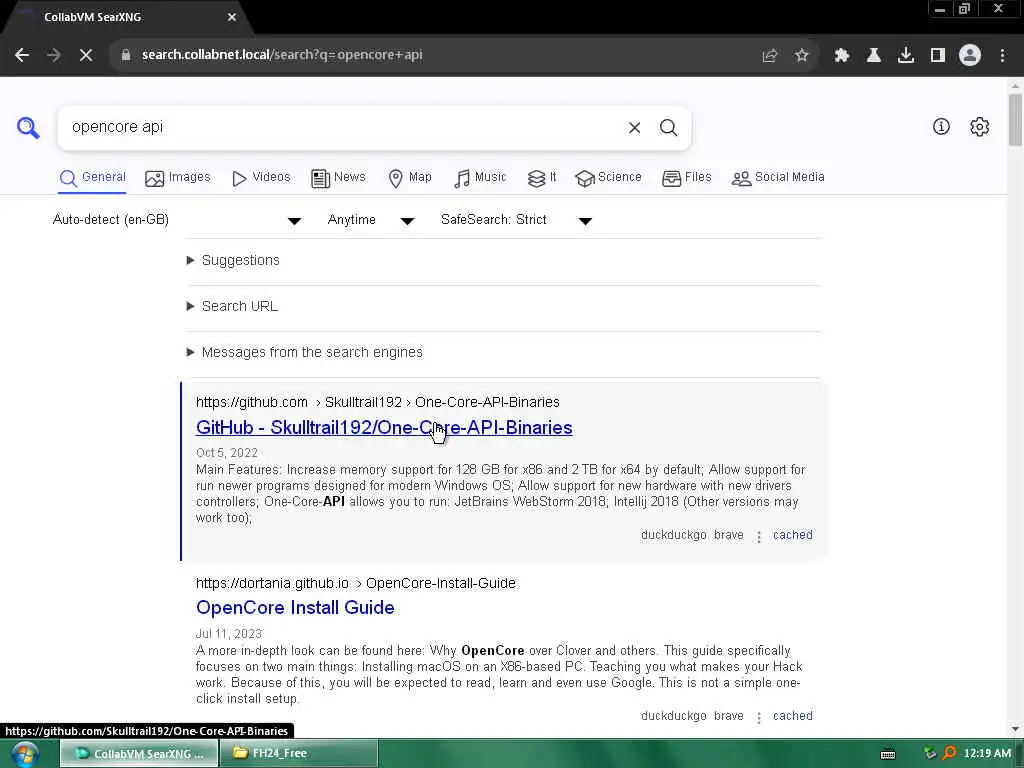Open the profile avatar menu
Screen dimensions: 1024x768
pyautogui.click(x=970, y=56)
